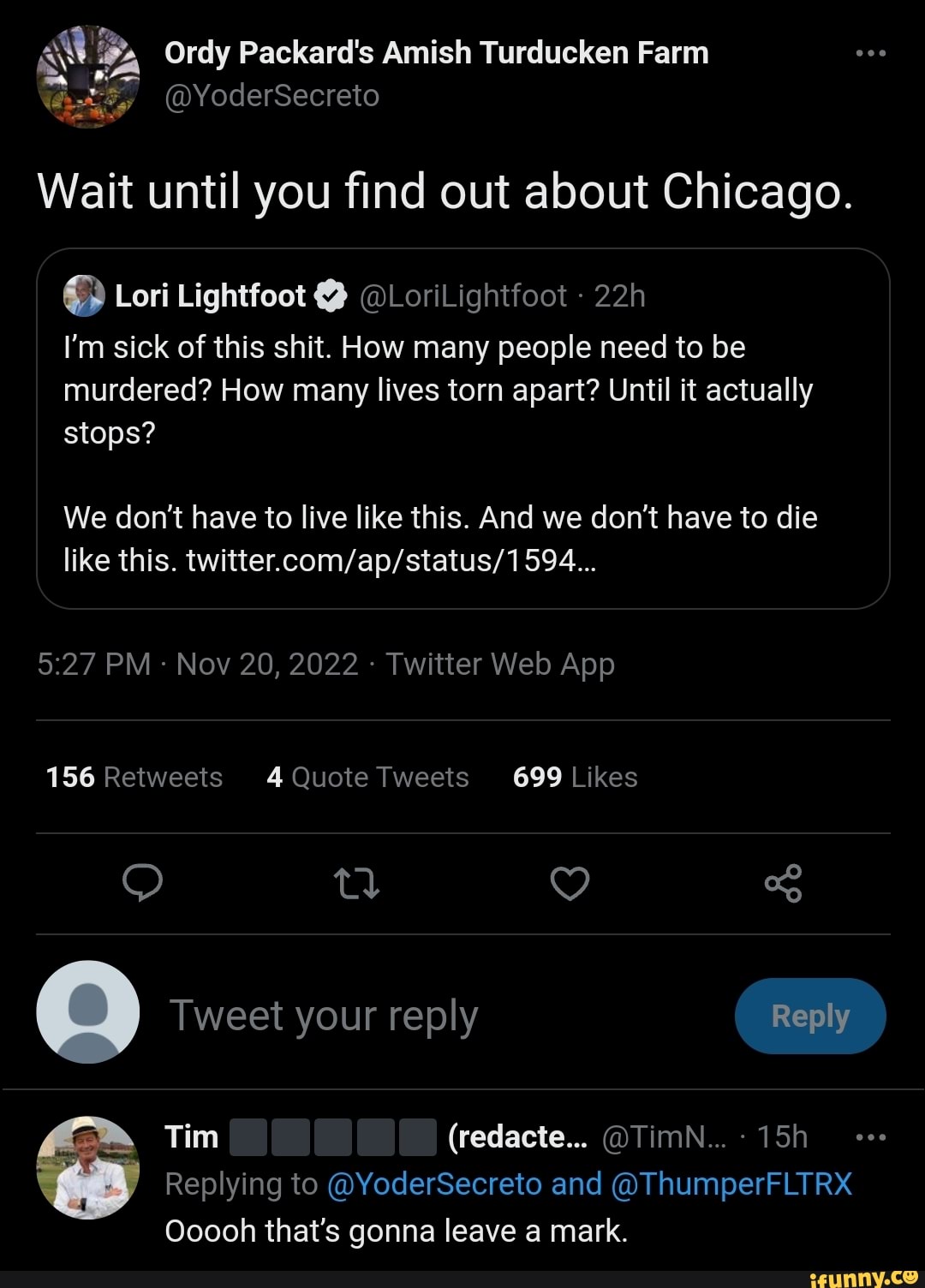View the 4 Quote Tweets

click(x=367, y=777)
